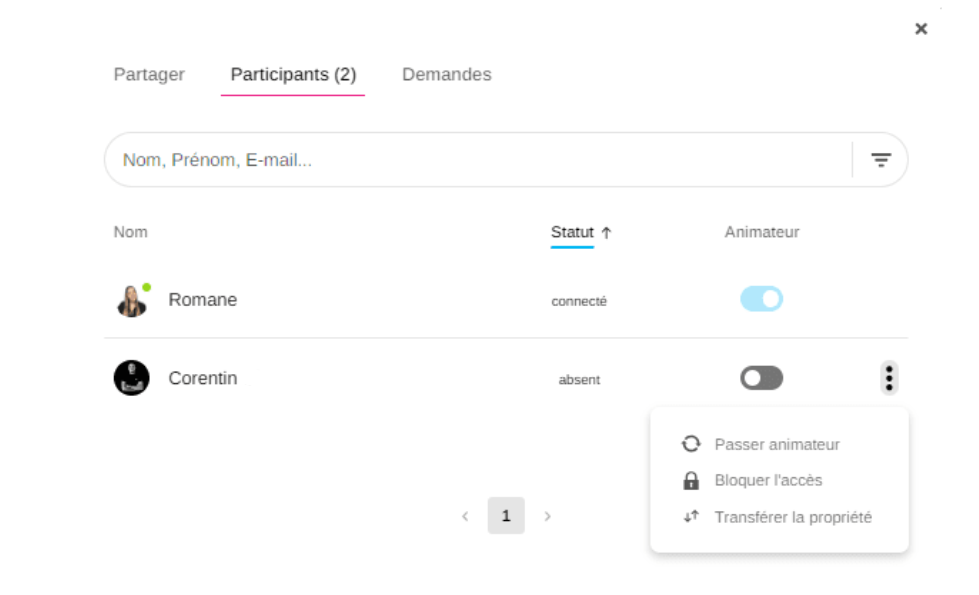The width and height of the screenshot is (979, 595).
Task: Select the Participants (2) tab
Action: pos(293,75)
